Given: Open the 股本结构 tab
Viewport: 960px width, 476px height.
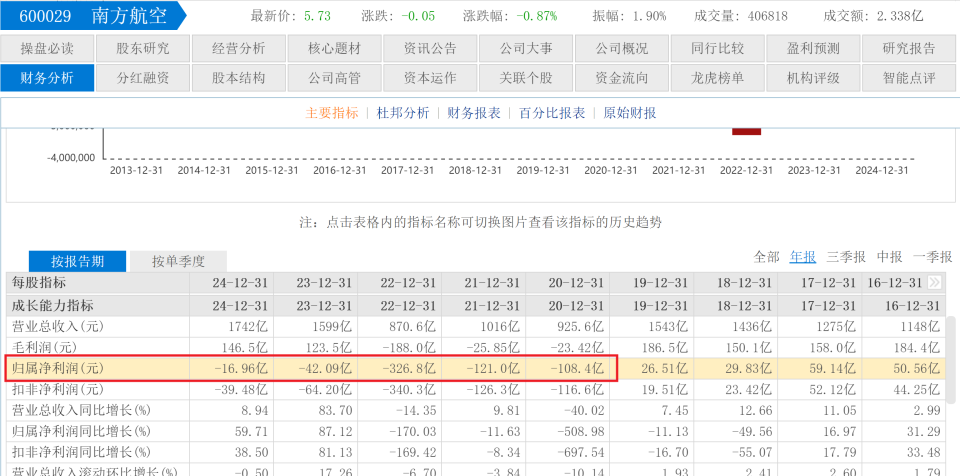Looking at the screenshot, I should pos(238,78).
